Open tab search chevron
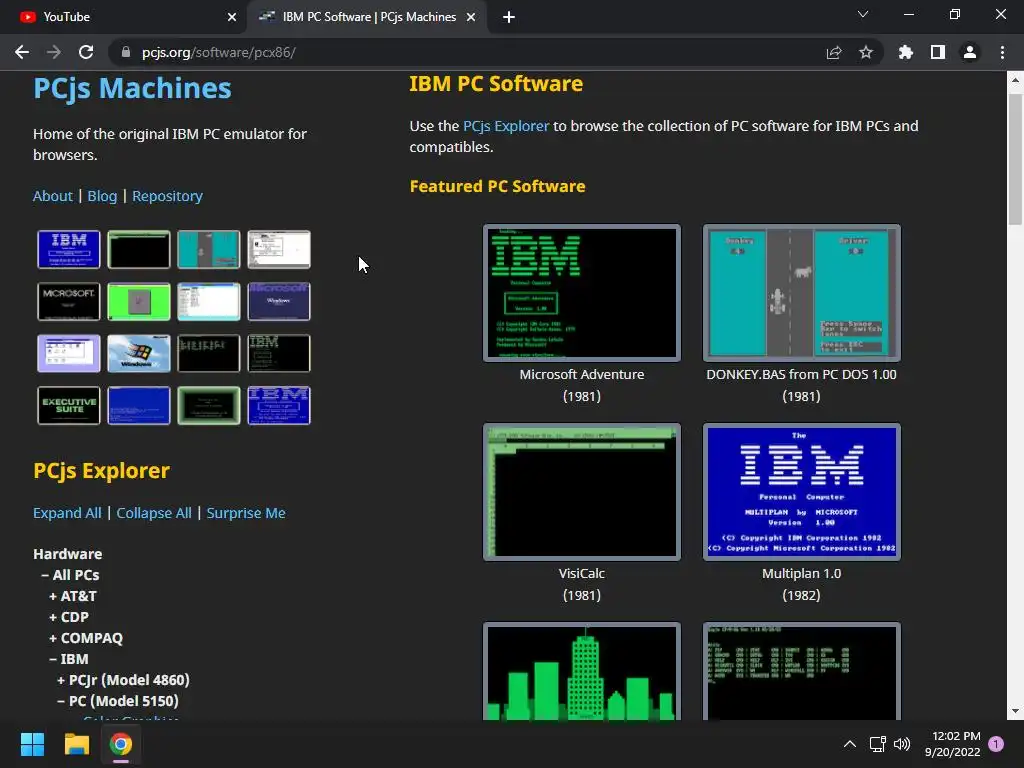This screenshot has height=768, width=1024. point(863,14)
